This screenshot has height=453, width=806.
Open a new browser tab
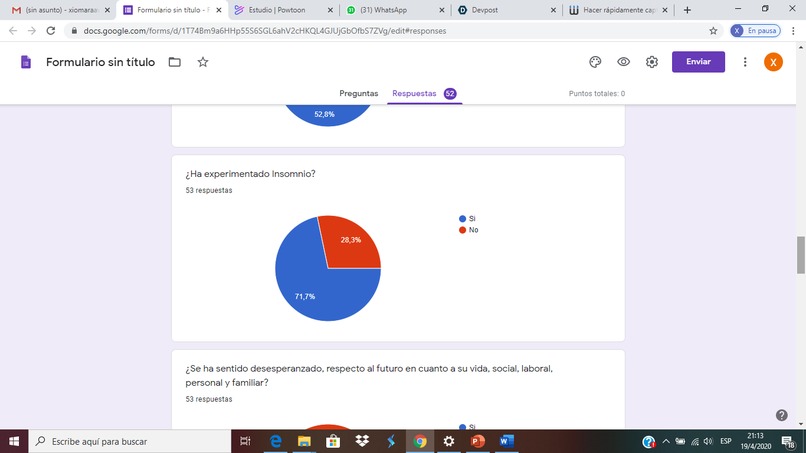coord(687,10)
